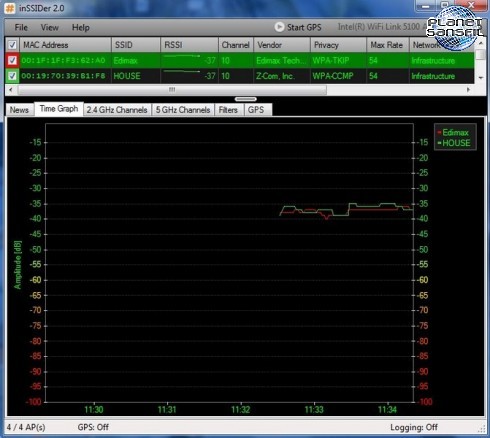
Task: Switch to the 5 GHz Channels tab
Action: click(183, 110)
